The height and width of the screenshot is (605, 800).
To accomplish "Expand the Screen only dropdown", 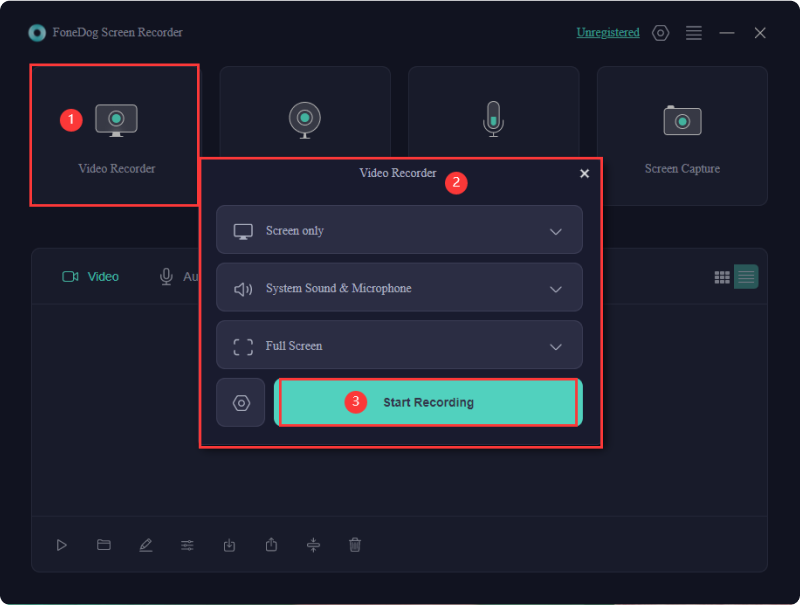I will click(x=399, y=229).
